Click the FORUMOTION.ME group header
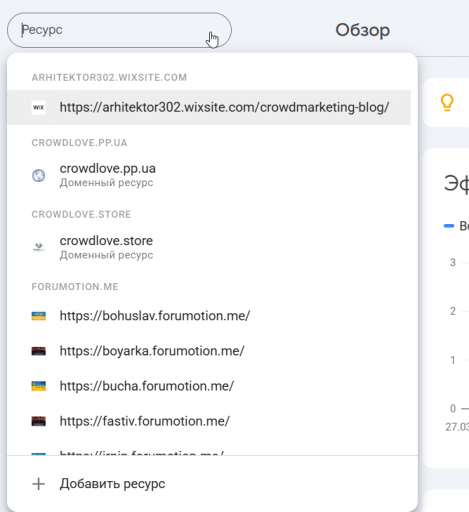 [x=75, y=287]
